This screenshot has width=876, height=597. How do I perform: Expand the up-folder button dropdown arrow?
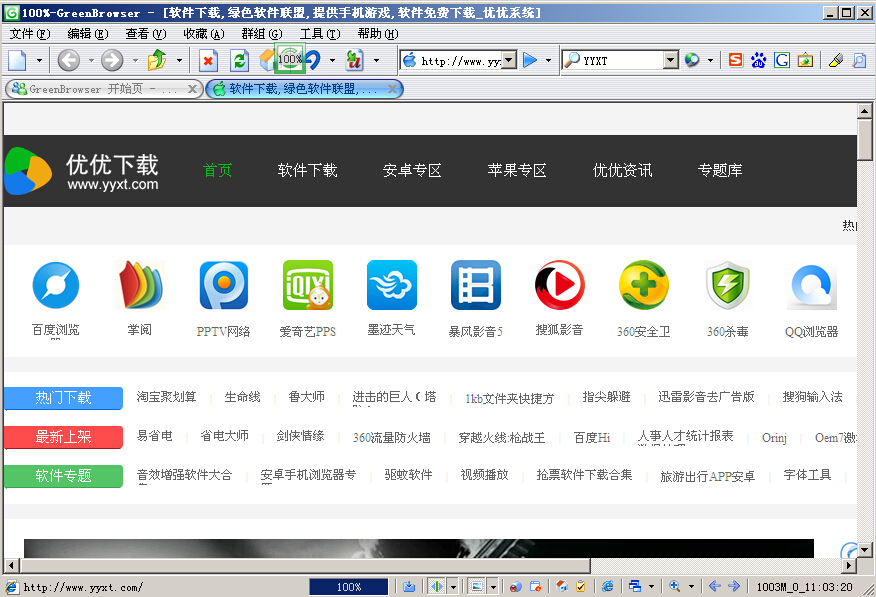click(179, 60)
